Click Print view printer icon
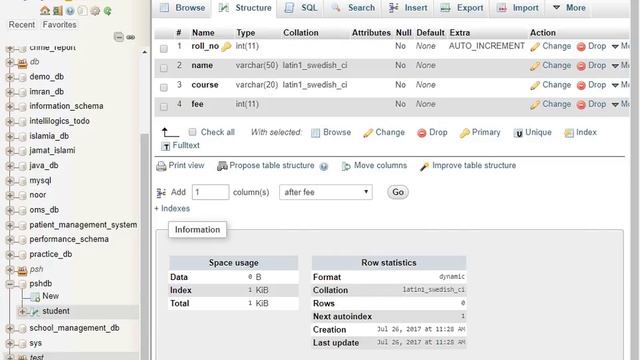 161,166
